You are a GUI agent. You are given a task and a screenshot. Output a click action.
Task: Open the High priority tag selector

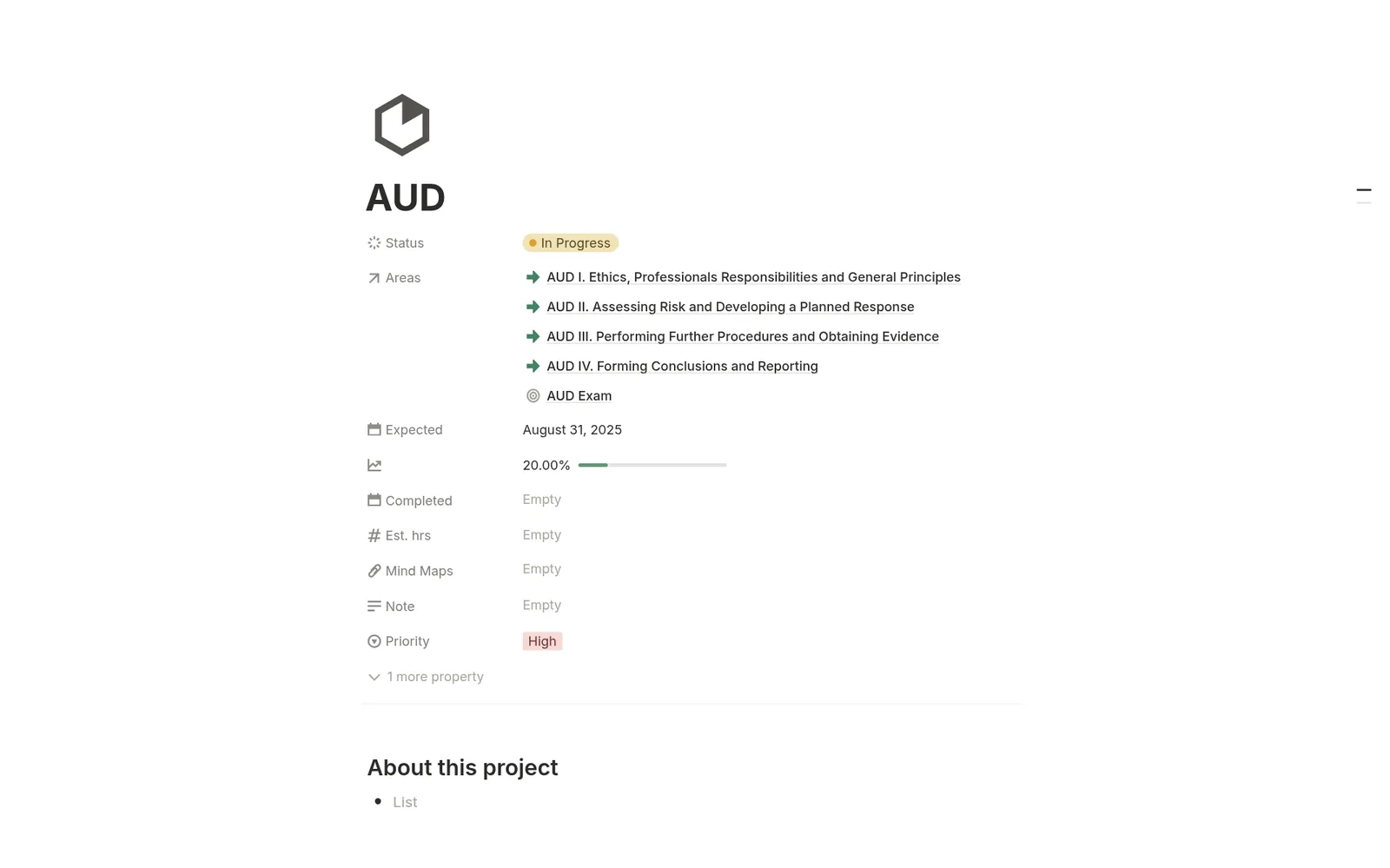pos(542,641)
